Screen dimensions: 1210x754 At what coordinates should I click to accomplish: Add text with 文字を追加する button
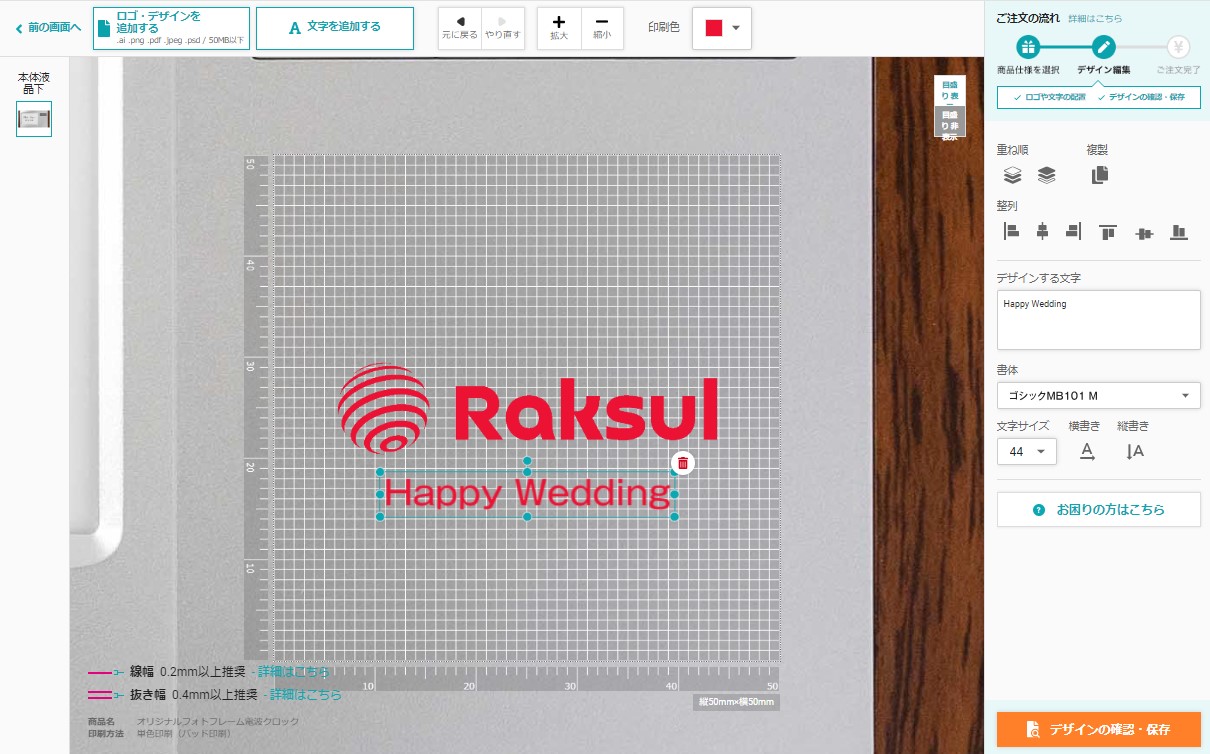point(335,28)
